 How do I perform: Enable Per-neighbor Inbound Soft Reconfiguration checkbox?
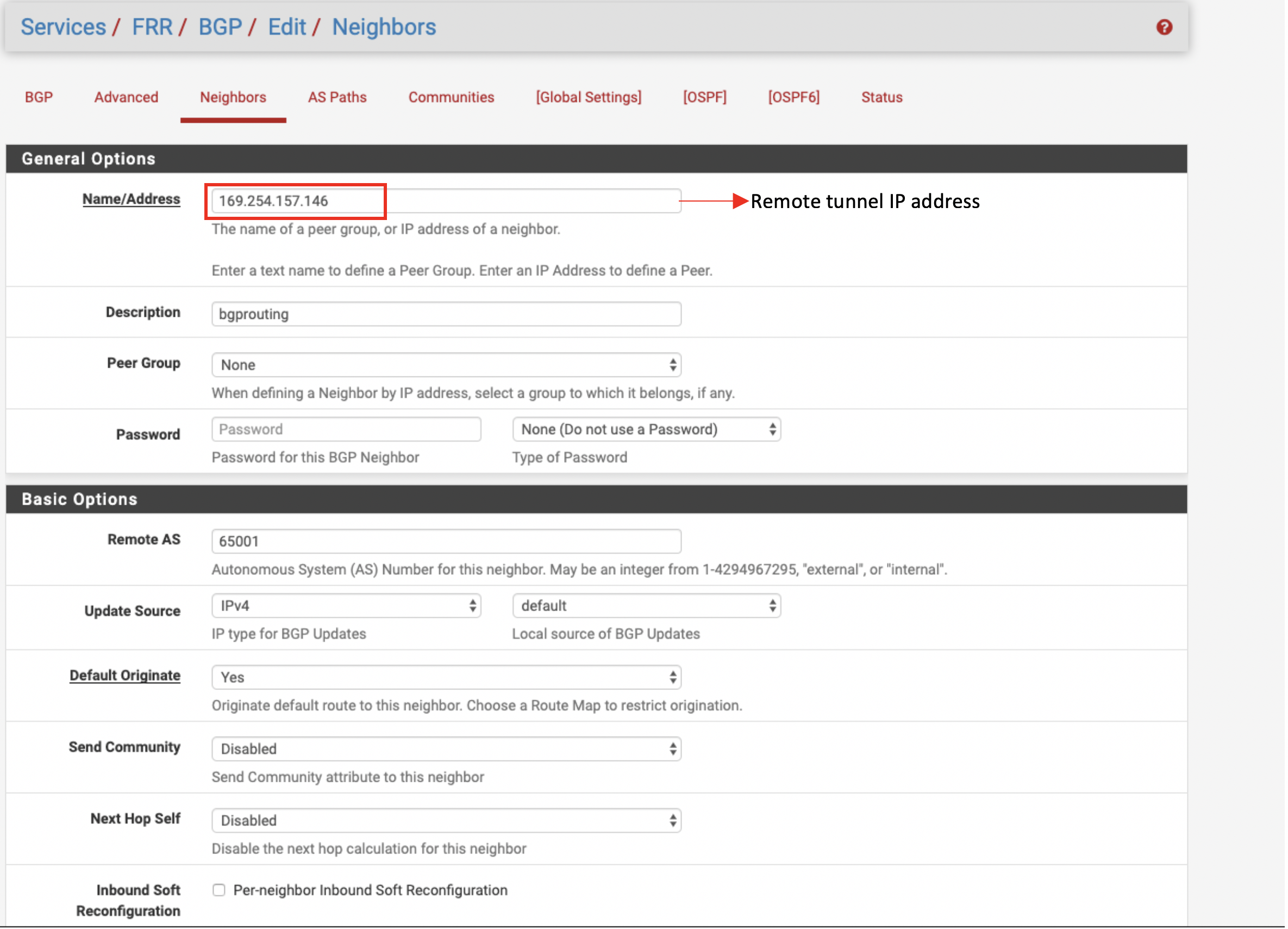click(x=219, y=892)
